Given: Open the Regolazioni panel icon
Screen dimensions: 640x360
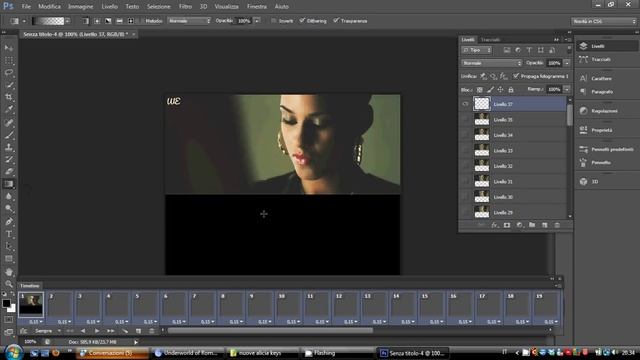Looking at the screenshot, I should (583, 111).
